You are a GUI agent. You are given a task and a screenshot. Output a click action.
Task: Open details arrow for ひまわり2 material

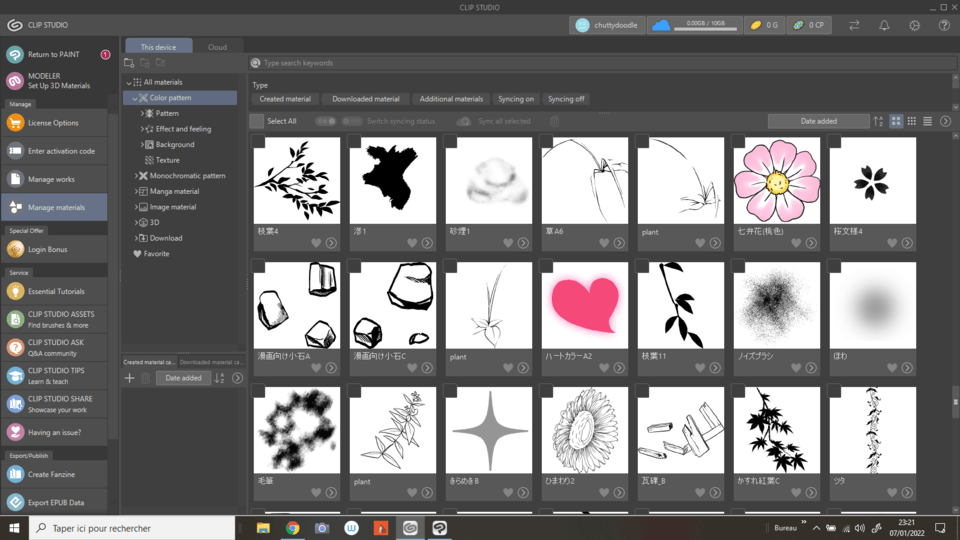tap(619, 493)
